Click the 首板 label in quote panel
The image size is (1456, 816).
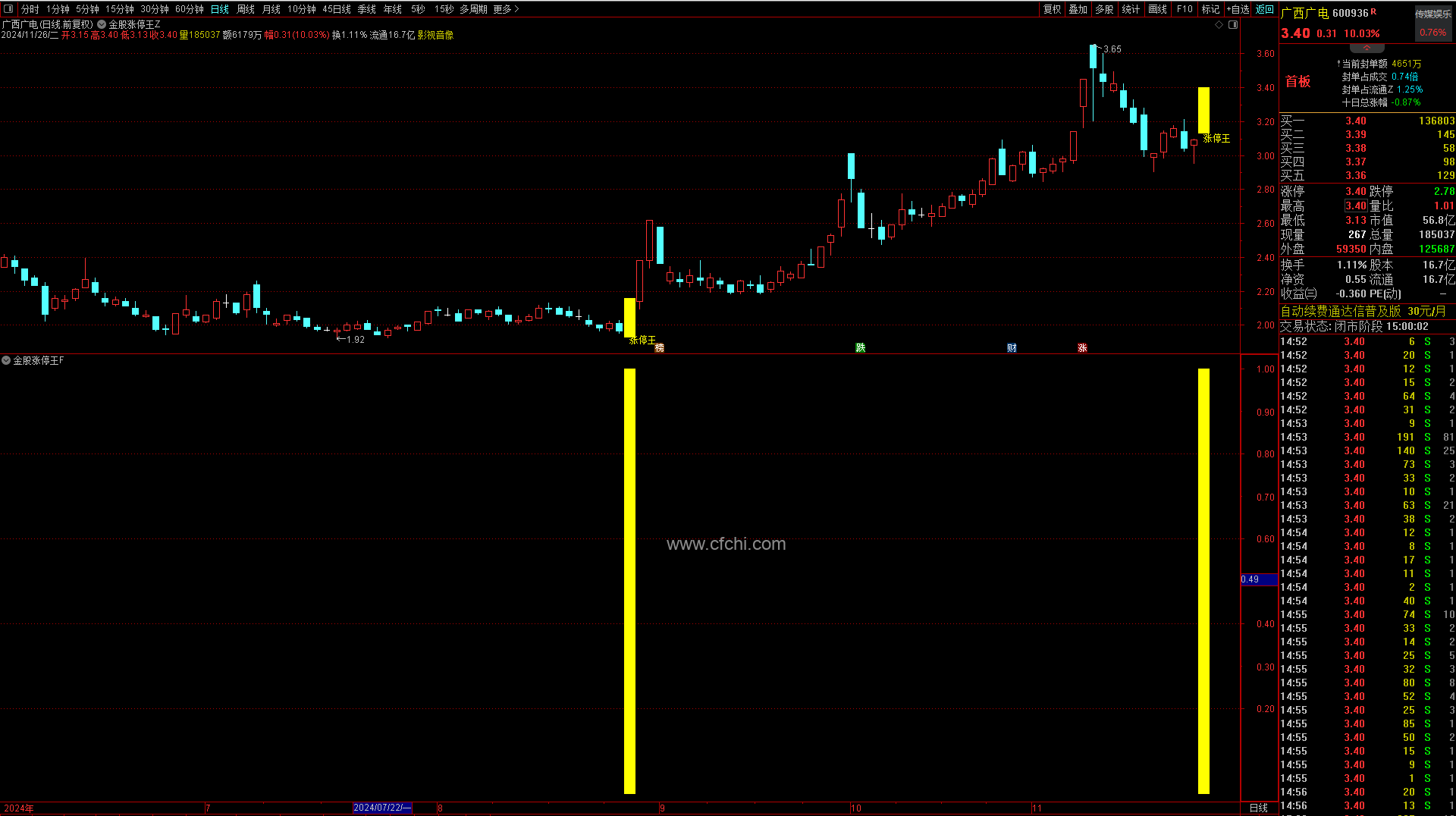pyautogui.click(x=1298, y=82)
